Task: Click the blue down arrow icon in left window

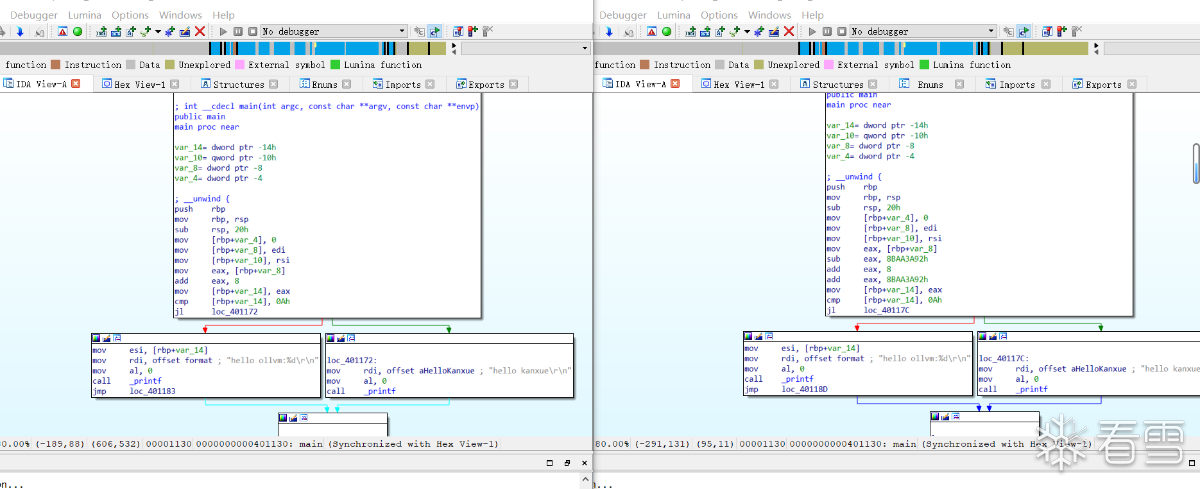Action: coord(18,32)
